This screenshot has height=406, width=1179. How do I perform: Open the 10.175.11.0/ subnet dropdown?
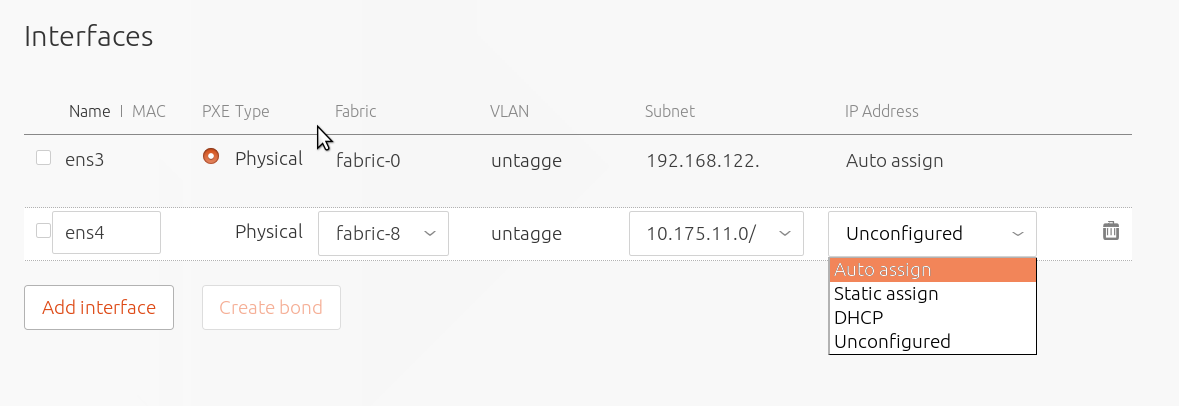[x=717, y=233]
